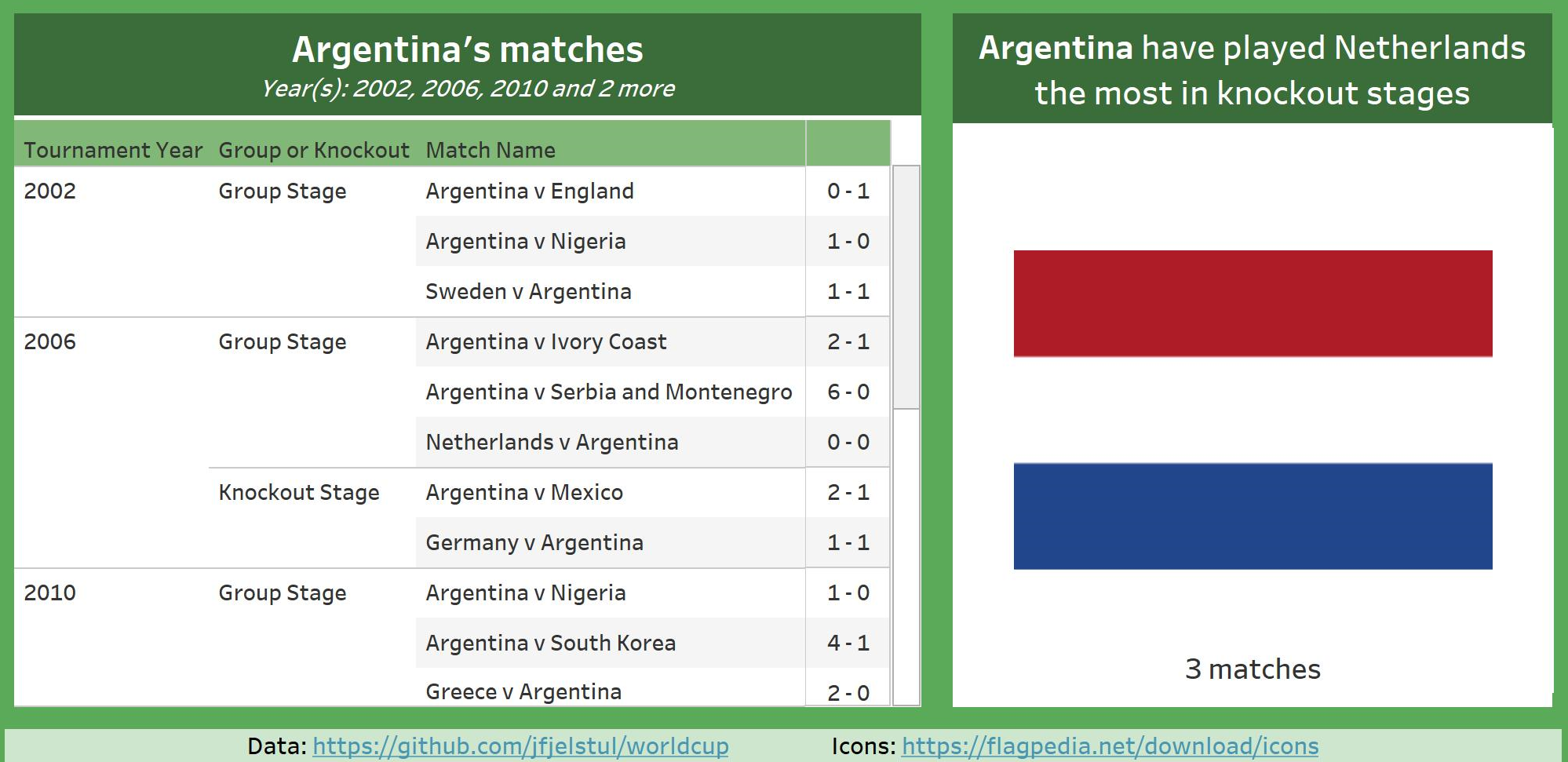Click the Netherlands flag image
Viewport: 1568px width, 762px height.
click(1253, 410)
